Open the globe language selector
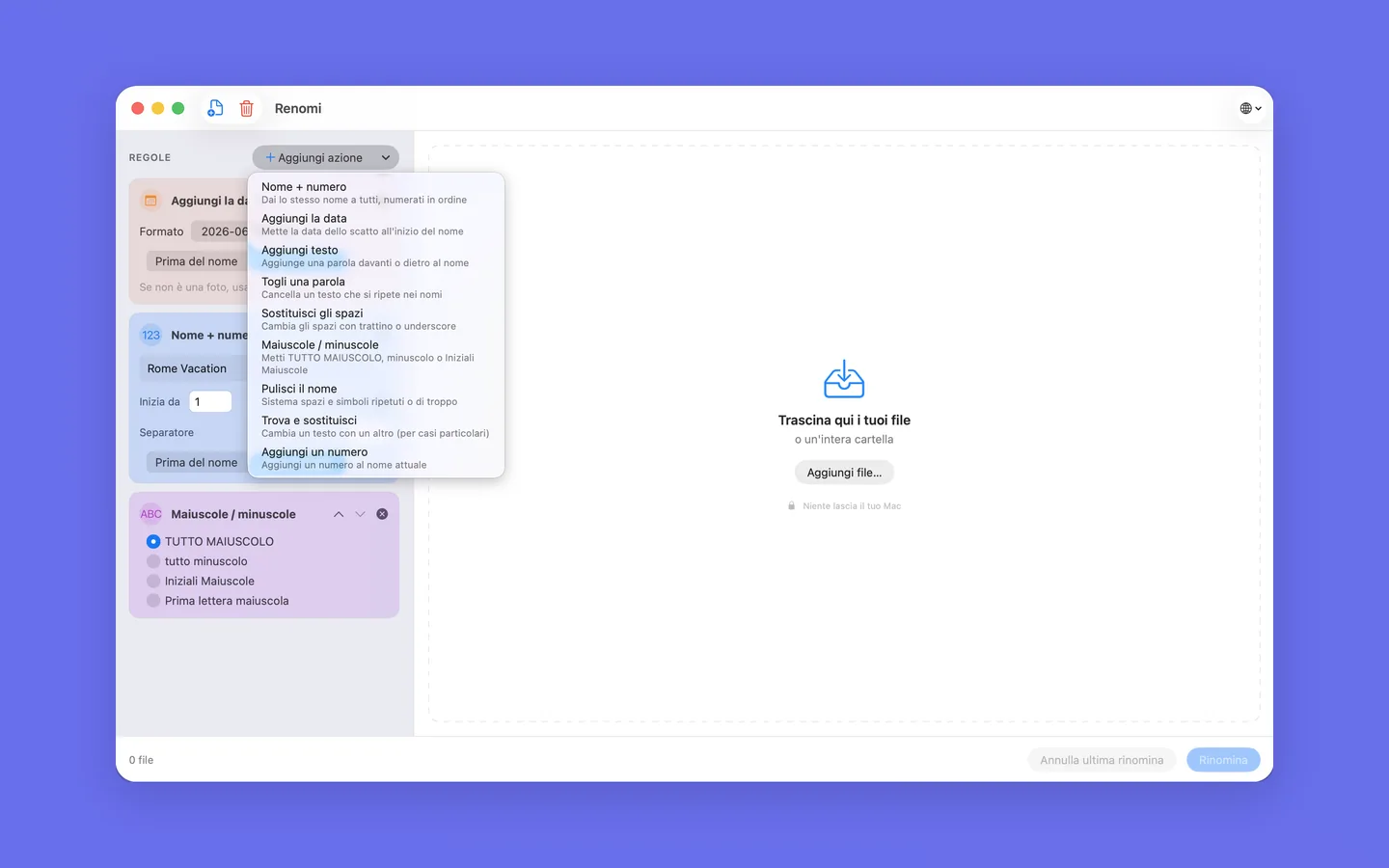This screenshot has width=1389, height=868. (x=1250, y=108)
